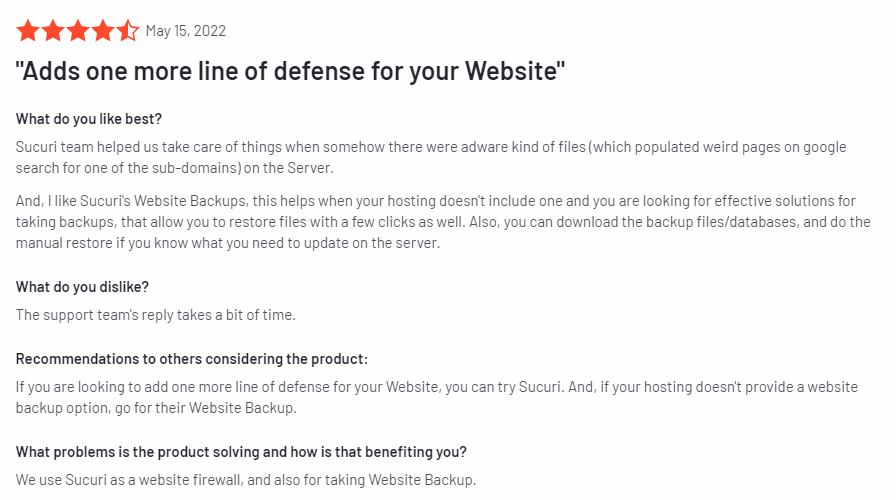896x500 pixels.
Task: Click the 'What do you dislike?' heading
Action: (82, 287)
